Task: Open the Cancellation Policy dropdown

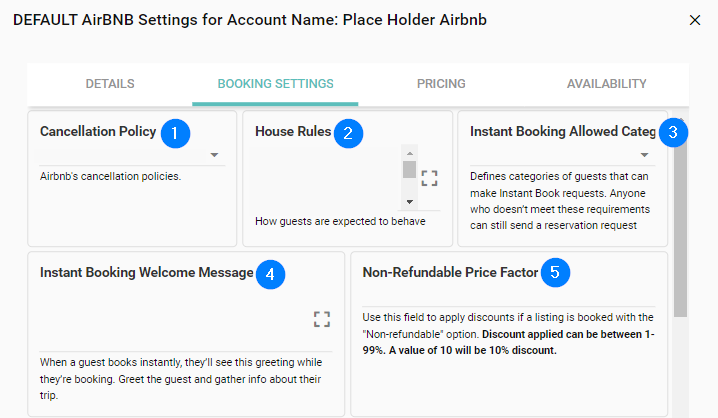Action: (214, 155)
